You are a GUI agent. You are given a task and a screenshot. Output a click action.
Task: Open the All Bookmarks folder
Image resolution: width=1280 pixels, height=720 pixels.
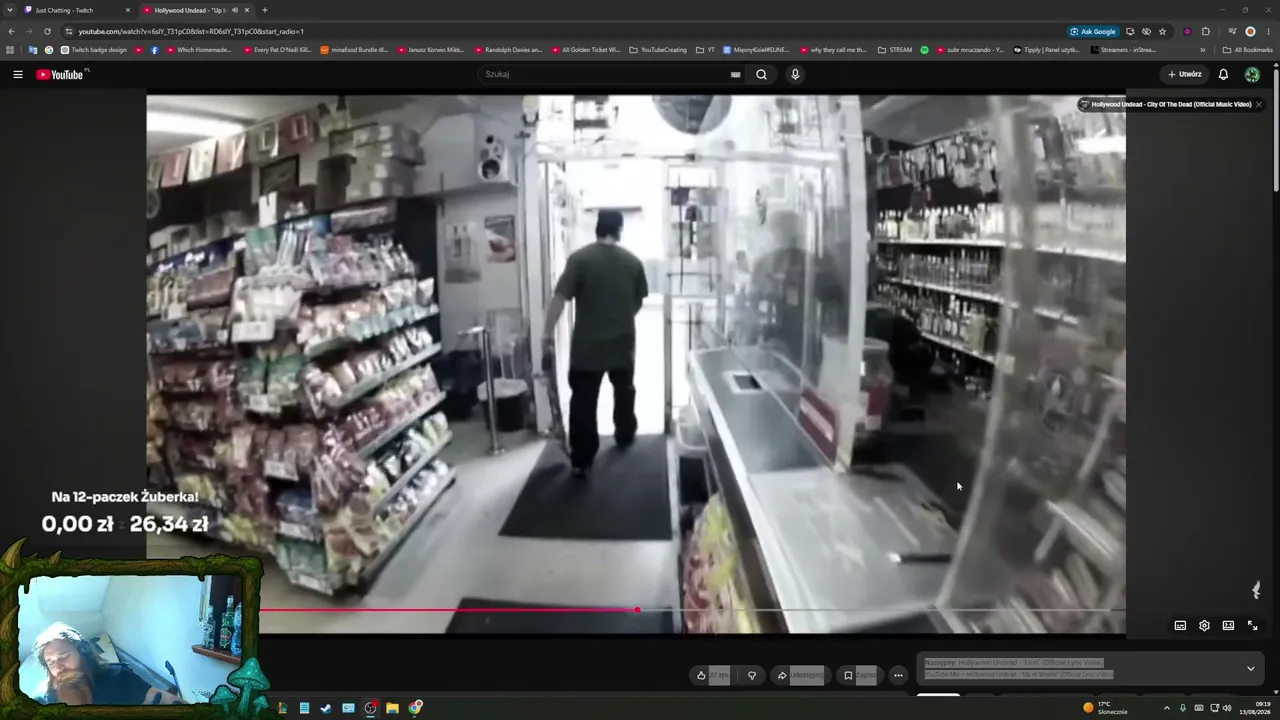1247,50
